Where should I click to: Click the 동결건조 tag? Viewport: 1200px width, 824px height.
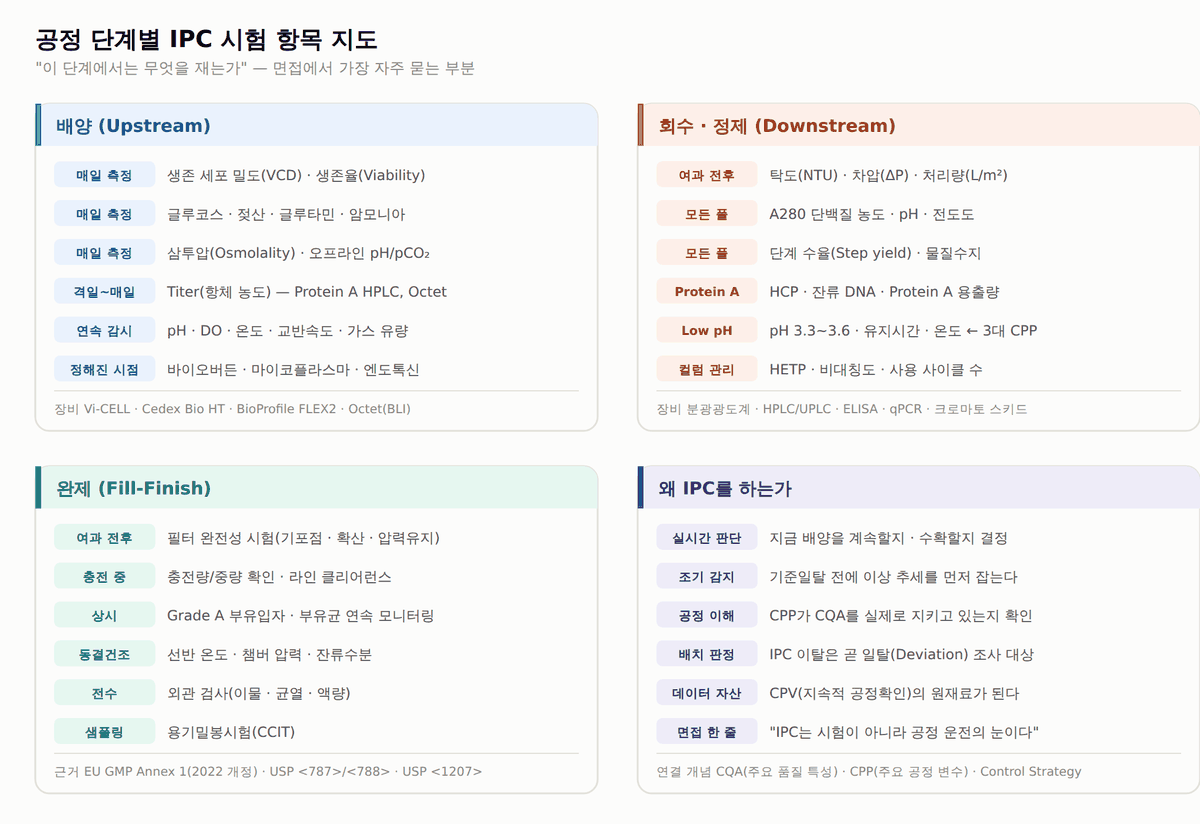pyautogui.click(x=105, y=655)
